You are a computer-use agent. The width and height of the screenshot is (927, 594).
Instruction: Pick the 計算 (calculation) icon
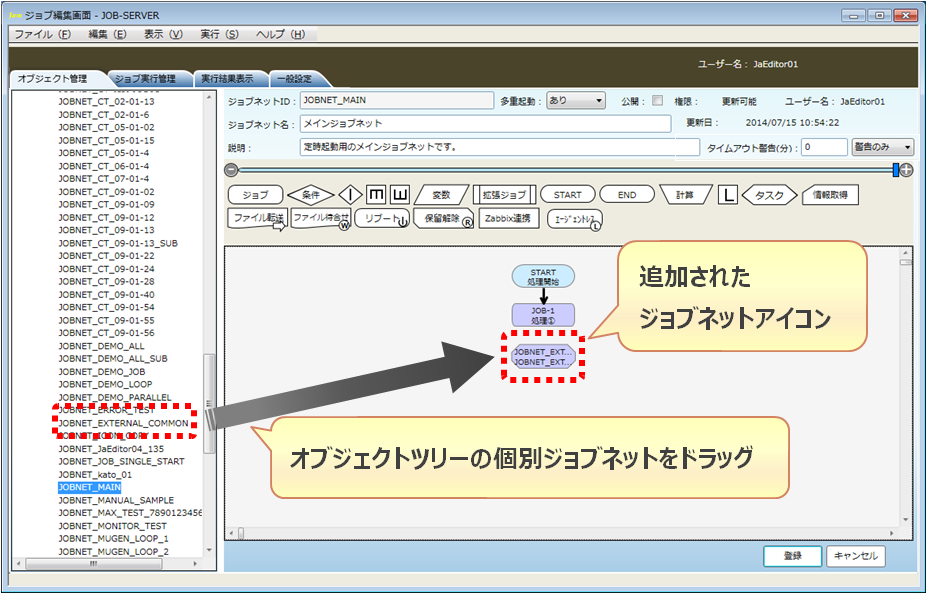point(685,195)
